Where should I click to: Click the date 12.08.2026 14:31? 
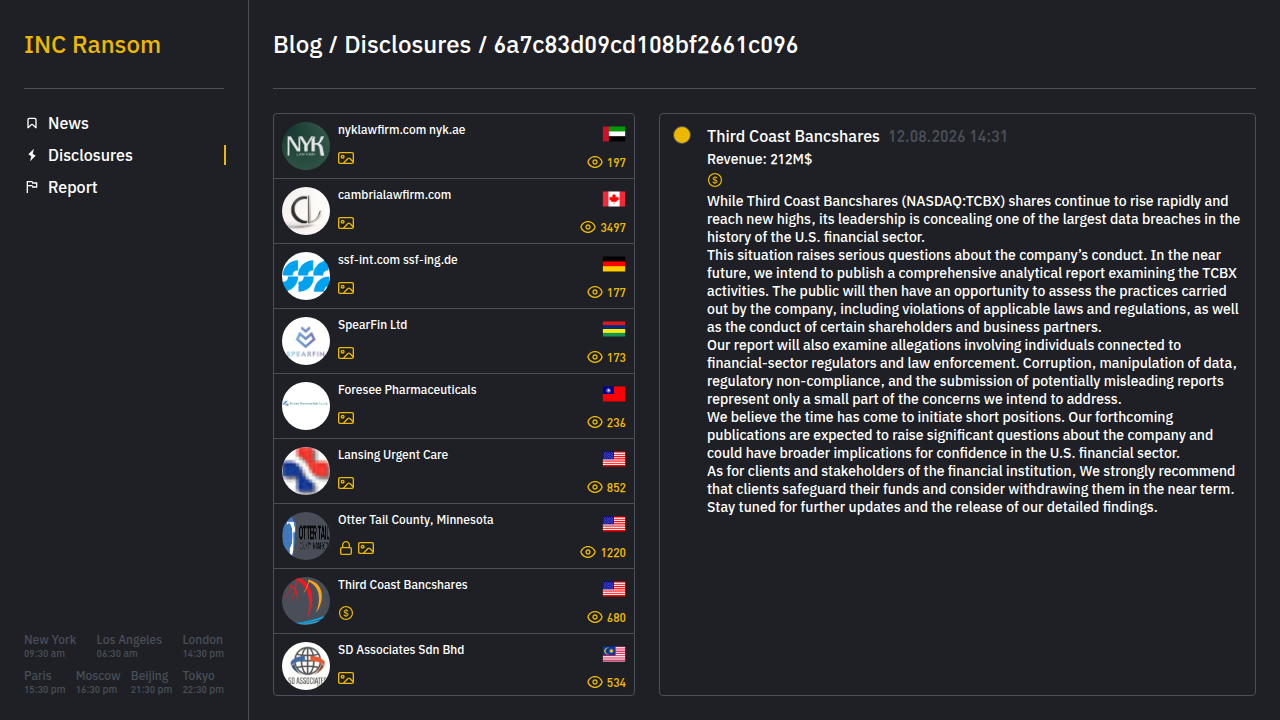tap(948, 136)
